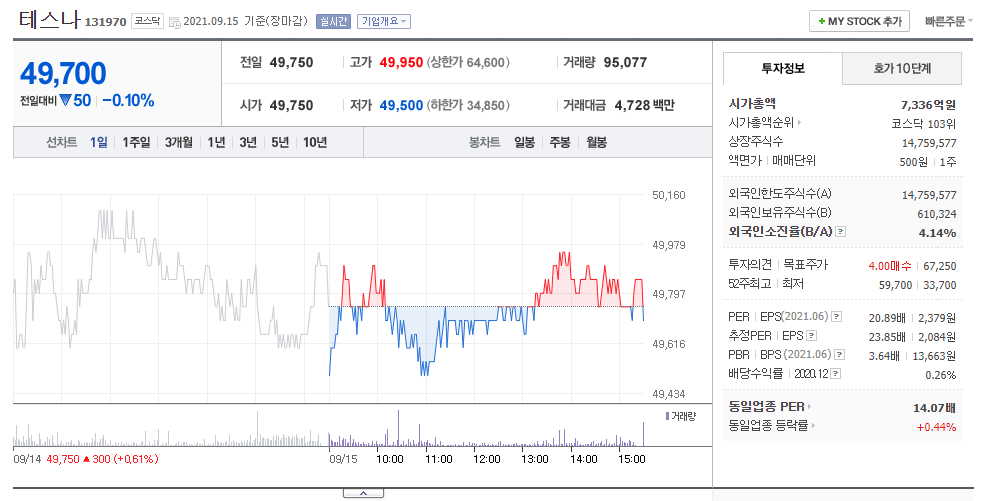
Task: Select the 1일 line chart period
Action: pos(99,143)
